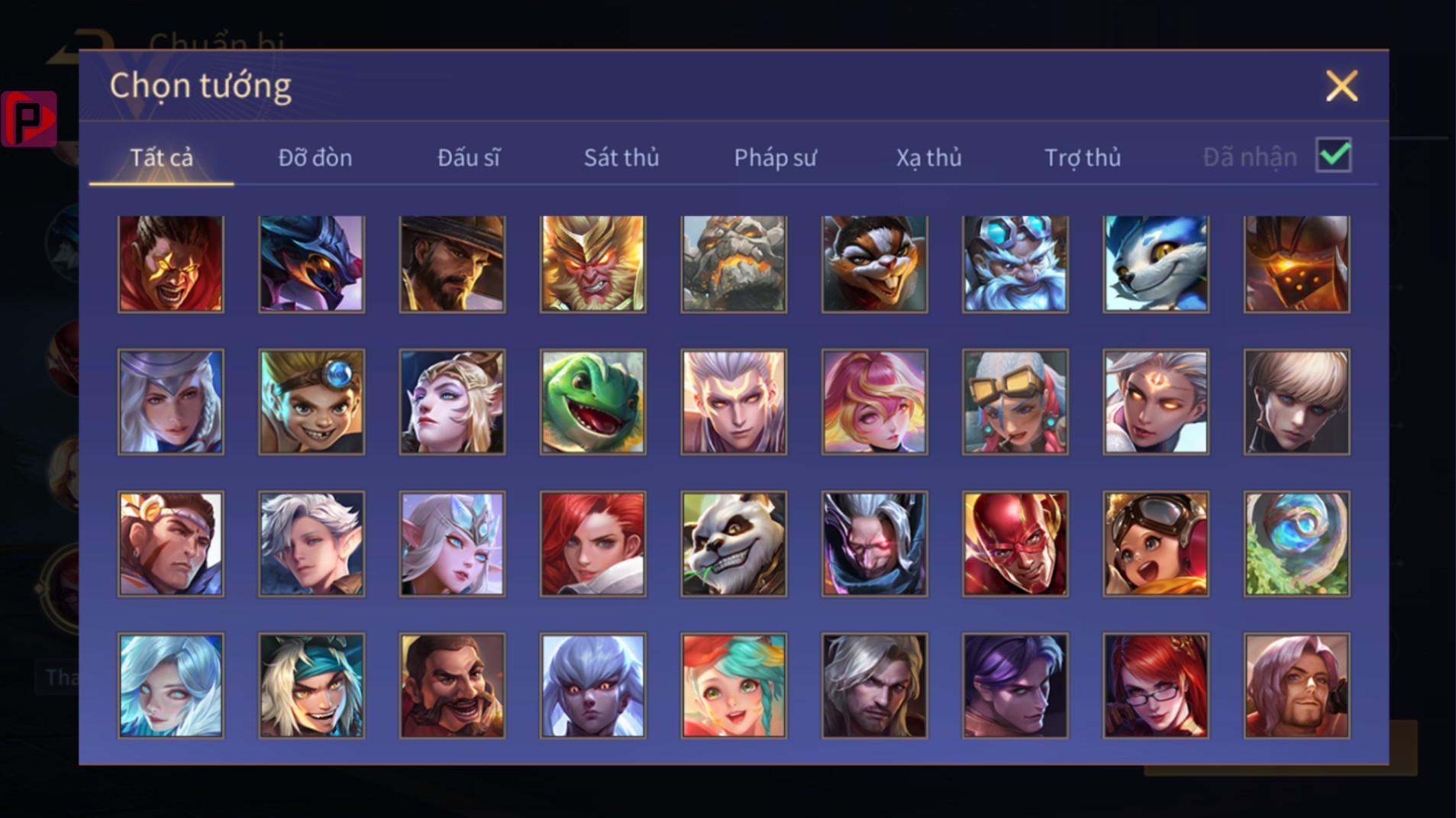Choose the panda hero with bamboo

(x=733, y=544)
